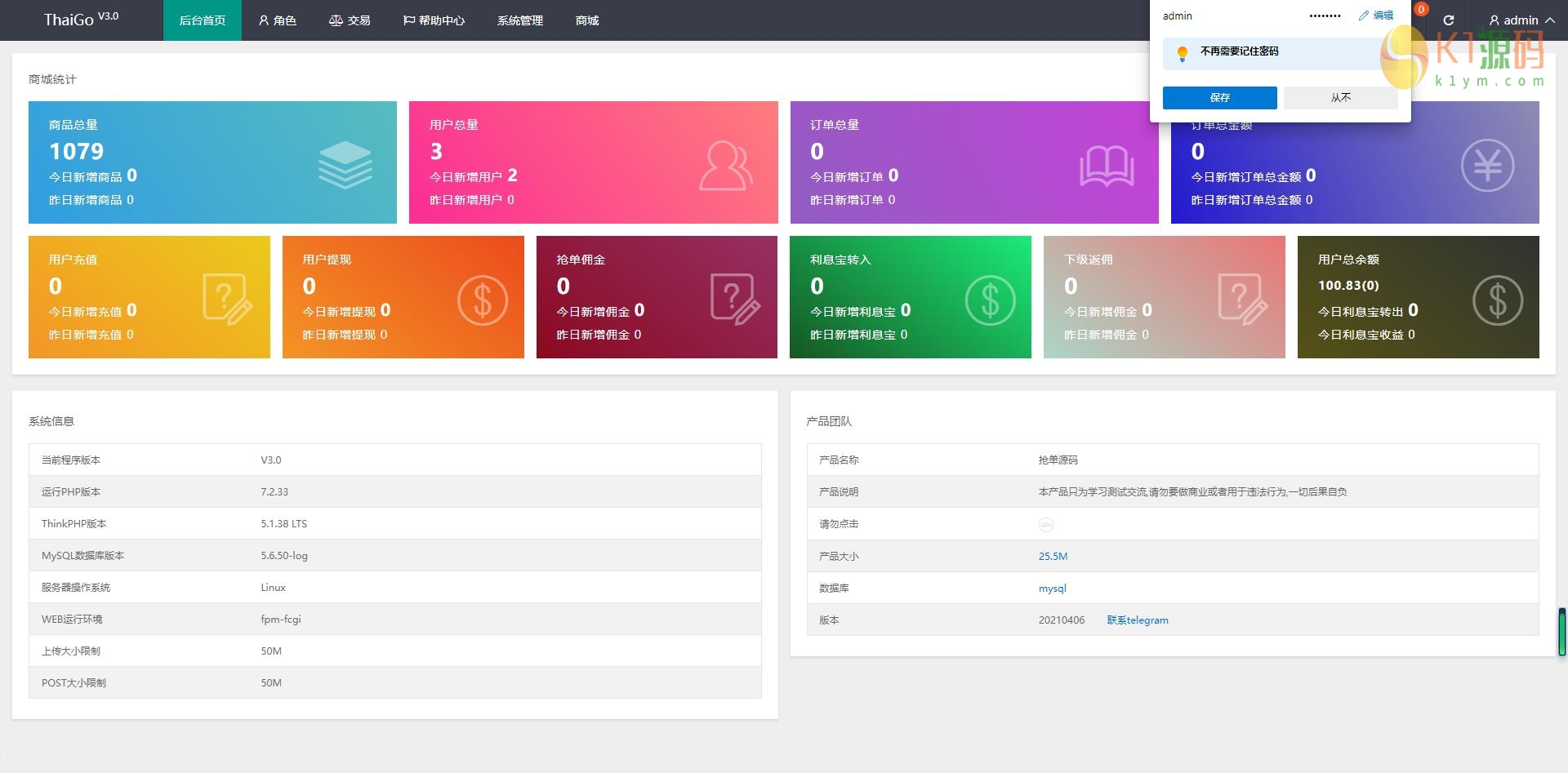
Task: Open the 交易 navigation menu
Action: pos(350,20)
